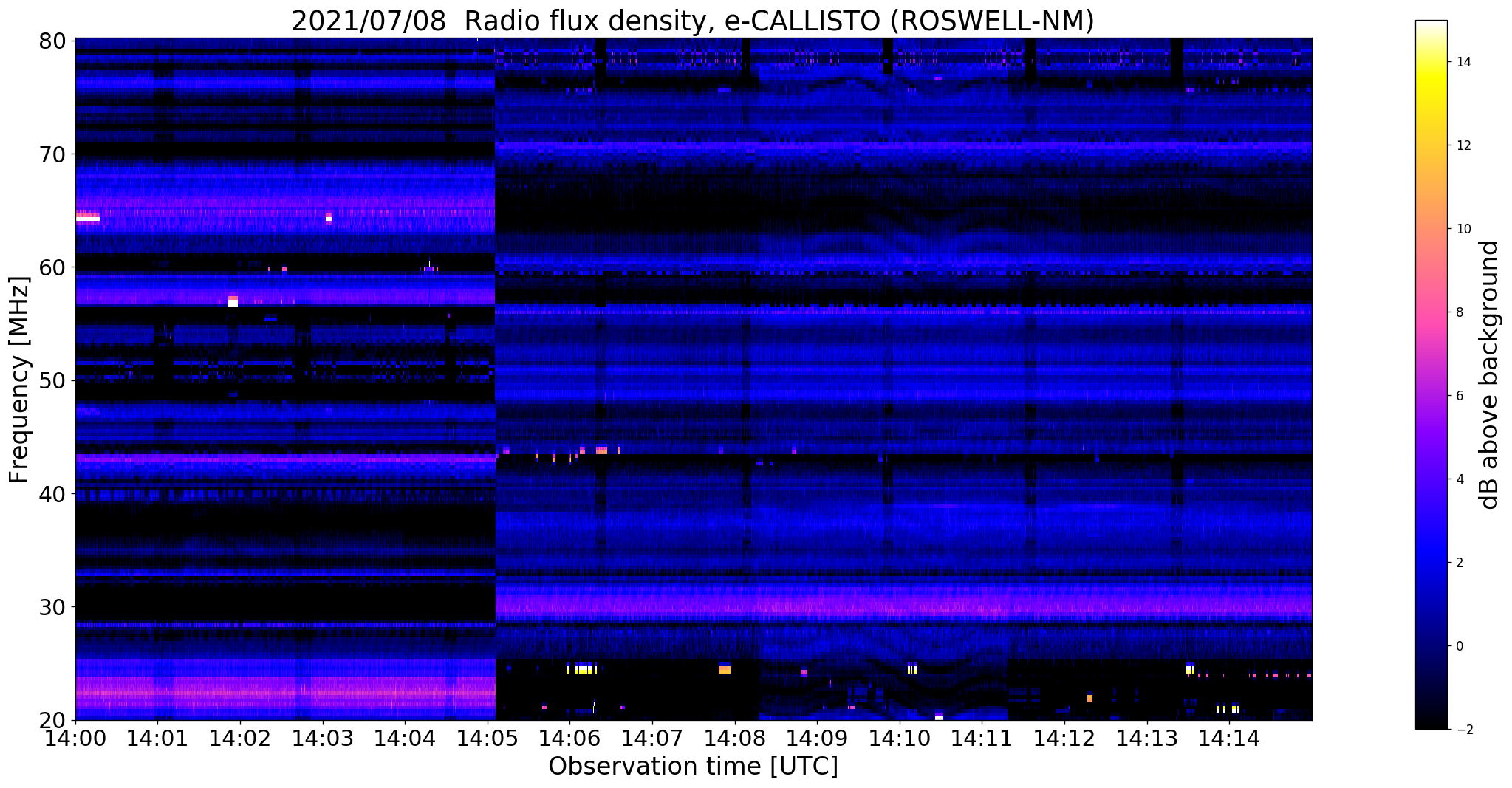Click the 60 MHz frequency tick label

(52, 267)
